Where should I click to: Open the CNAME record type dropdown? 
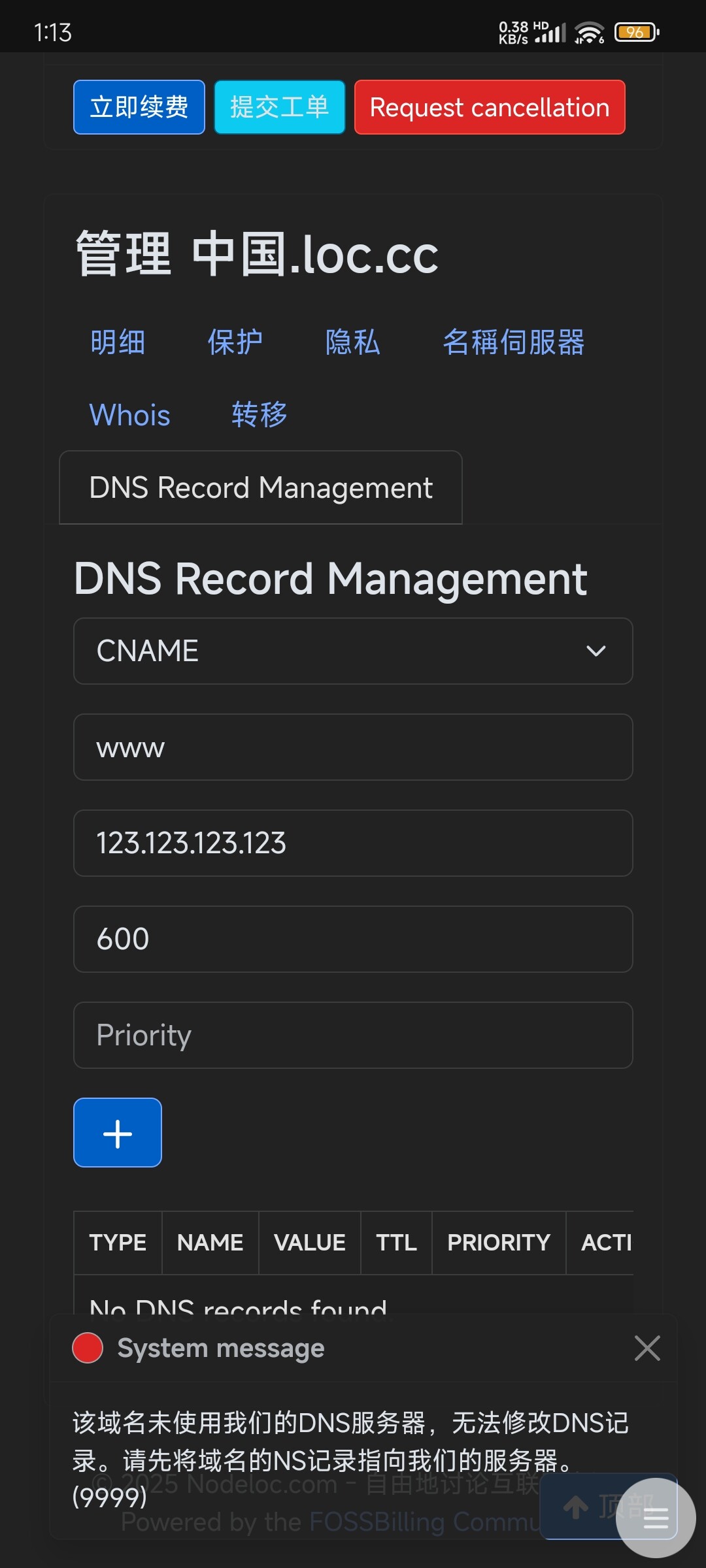[x=353, y=651]
